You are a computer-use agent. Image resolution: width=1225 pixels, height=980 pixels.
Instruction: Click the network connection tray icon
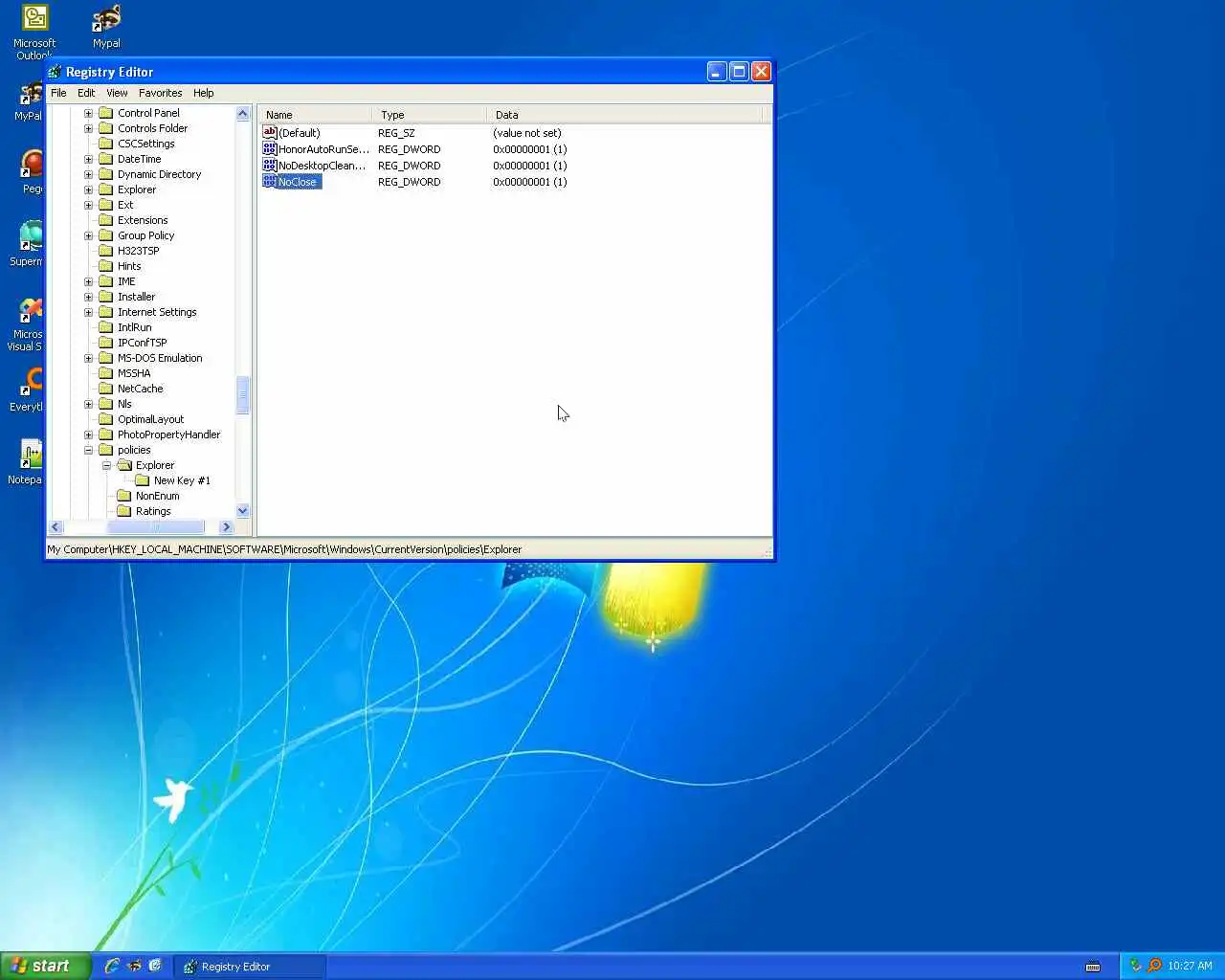pyautogui.click(x=1136, y=966)
